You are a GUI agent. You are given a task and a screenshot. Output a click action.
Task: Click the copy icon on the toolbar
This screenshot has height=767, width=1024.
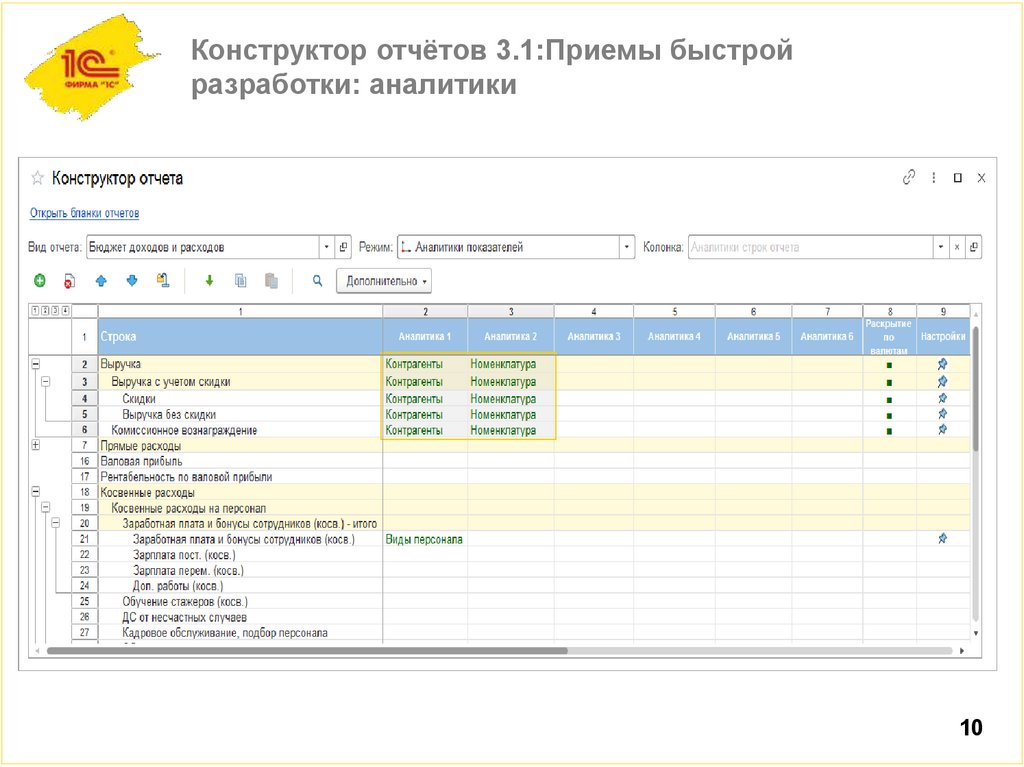click(x=240, y=280)
